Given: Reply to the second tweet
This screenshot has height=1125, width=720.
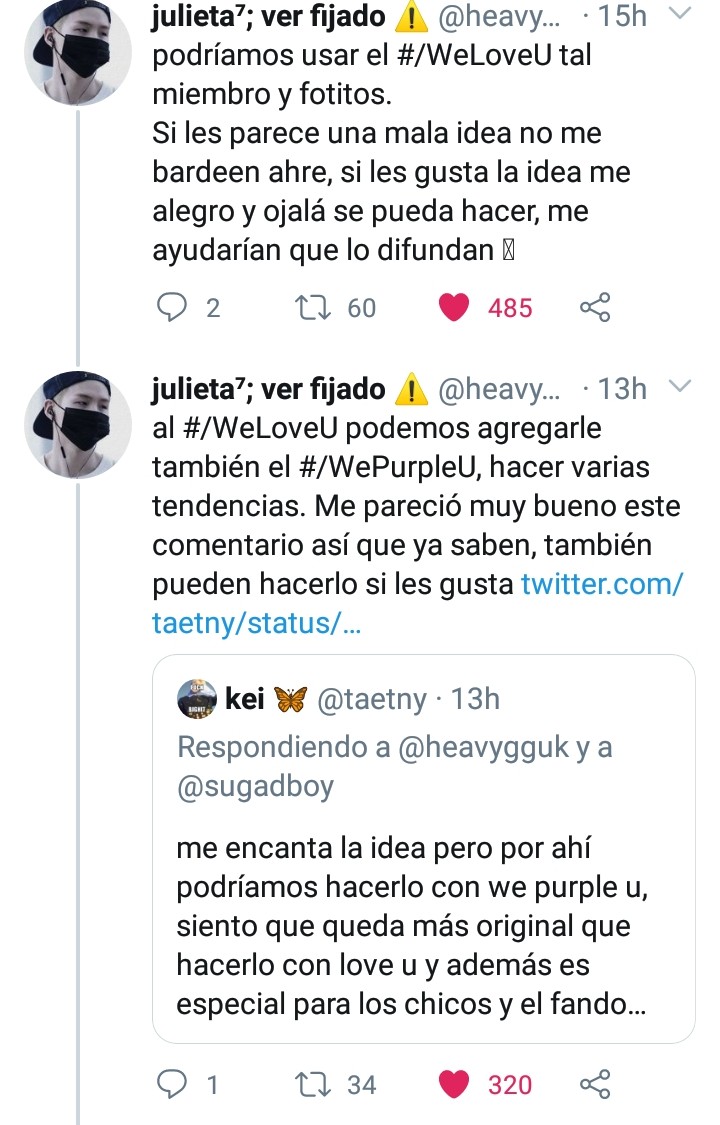Looking at the screenshot, I should [173, 1084].
